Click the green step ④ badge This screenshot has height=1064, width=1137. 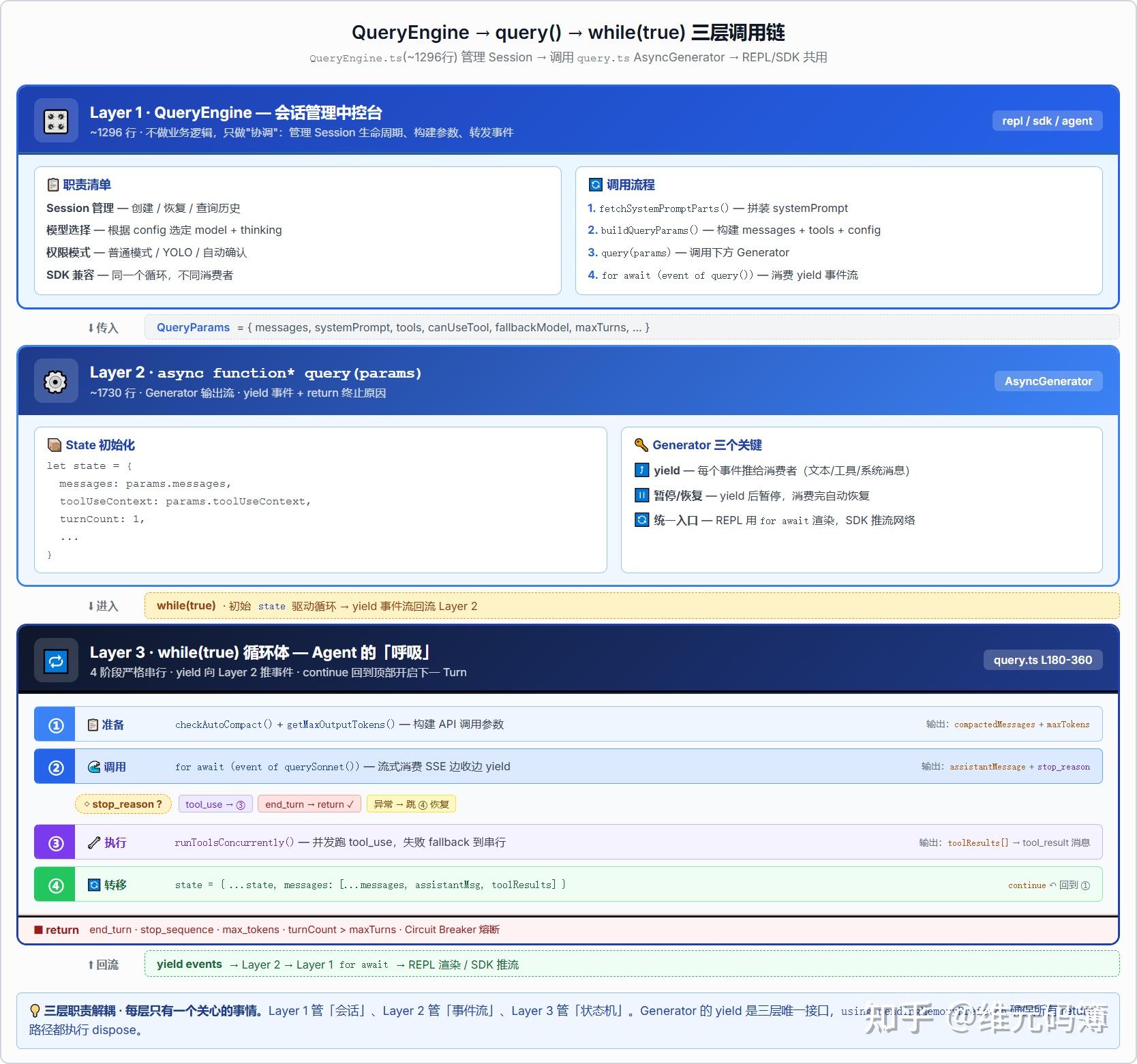[x=56, y=885]
